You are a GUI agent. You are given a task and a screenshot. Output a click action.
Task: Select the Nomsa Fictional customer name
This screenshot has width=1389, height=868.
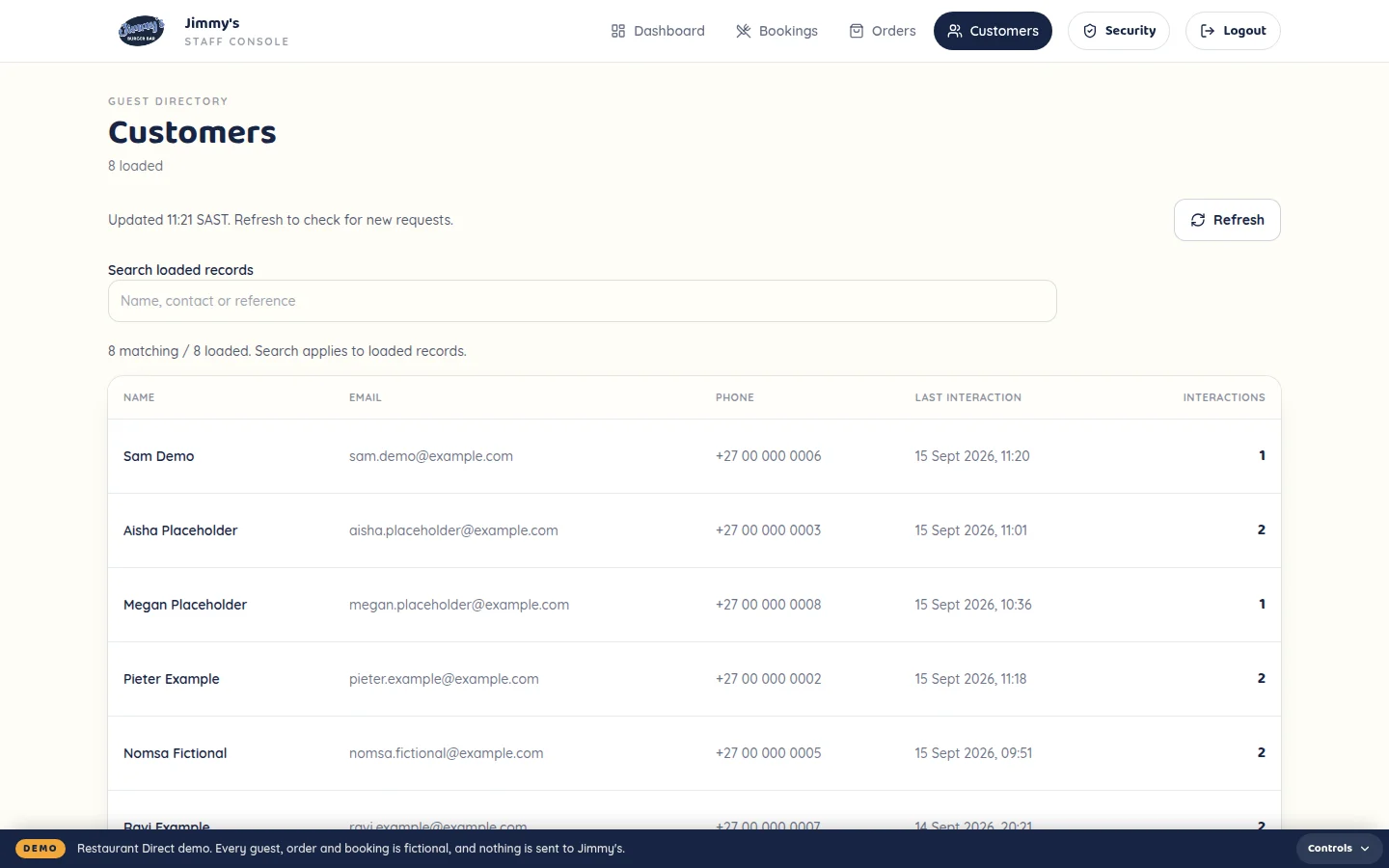(176, 753)
